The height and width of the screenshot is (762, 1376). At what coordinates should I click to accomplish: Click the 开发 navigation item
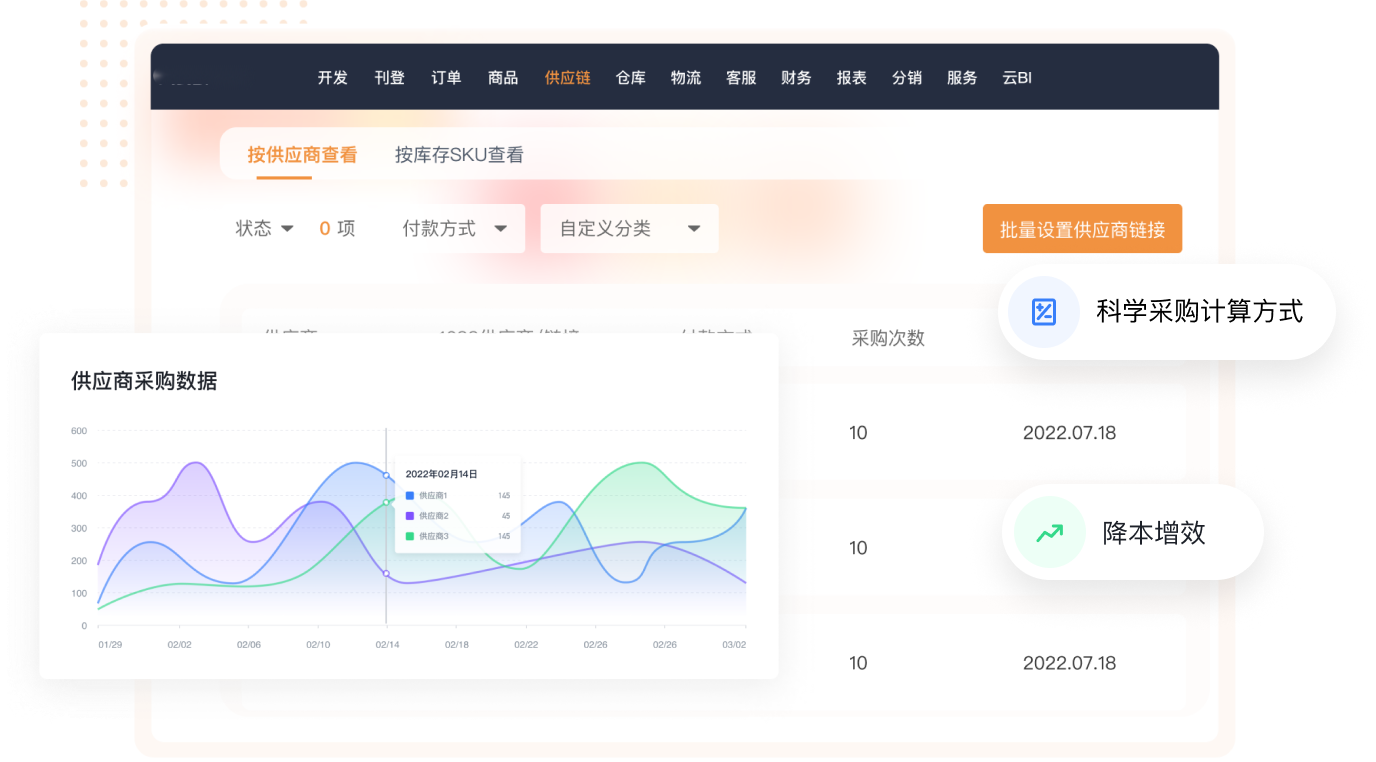332,78
